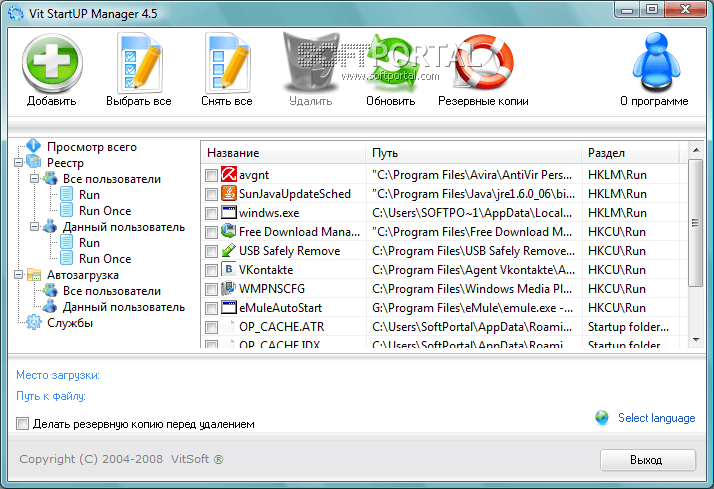Sort by the Название column header

click(283, 153)
